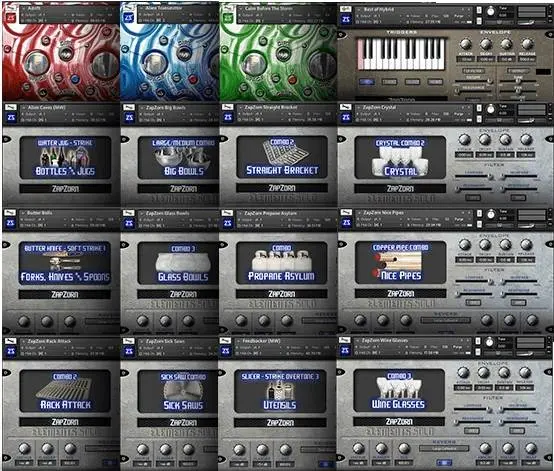Click the Sustain envelope knob in Nice Pipes
554x471 pixels.
pos(506,245)
